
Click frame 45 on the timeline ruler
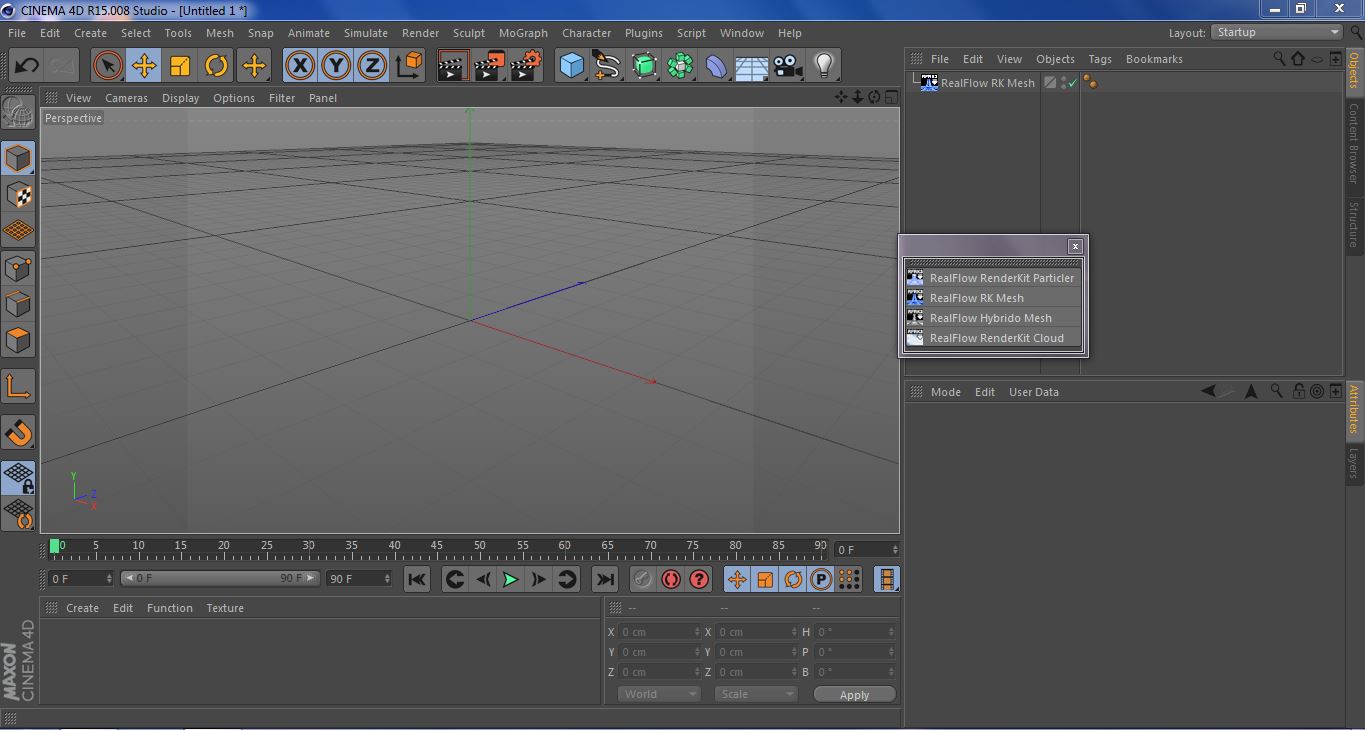click(x=437, y=548)
